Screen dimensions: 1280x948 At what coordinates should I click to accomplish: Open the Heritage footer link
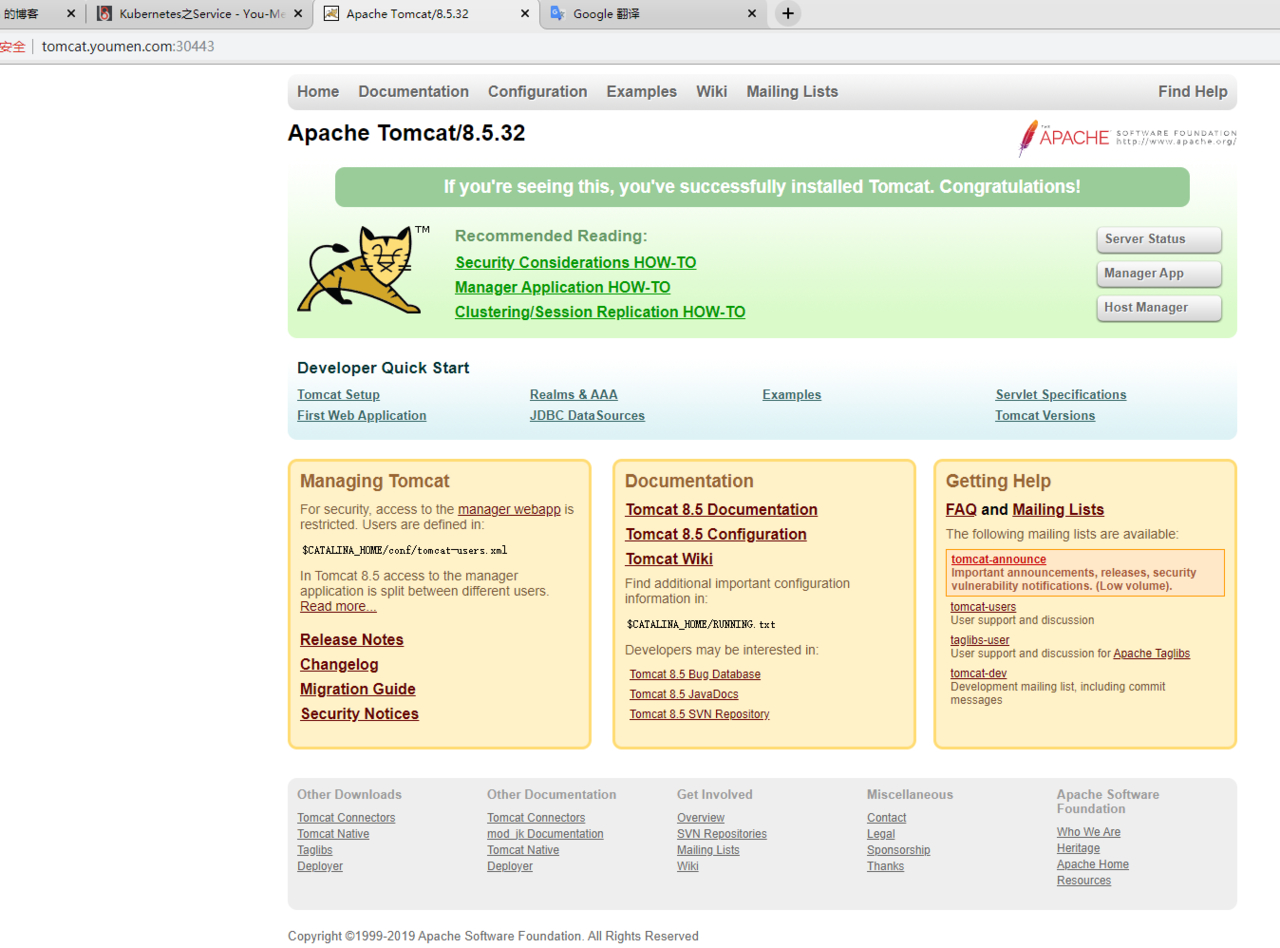pos(1078,848)
